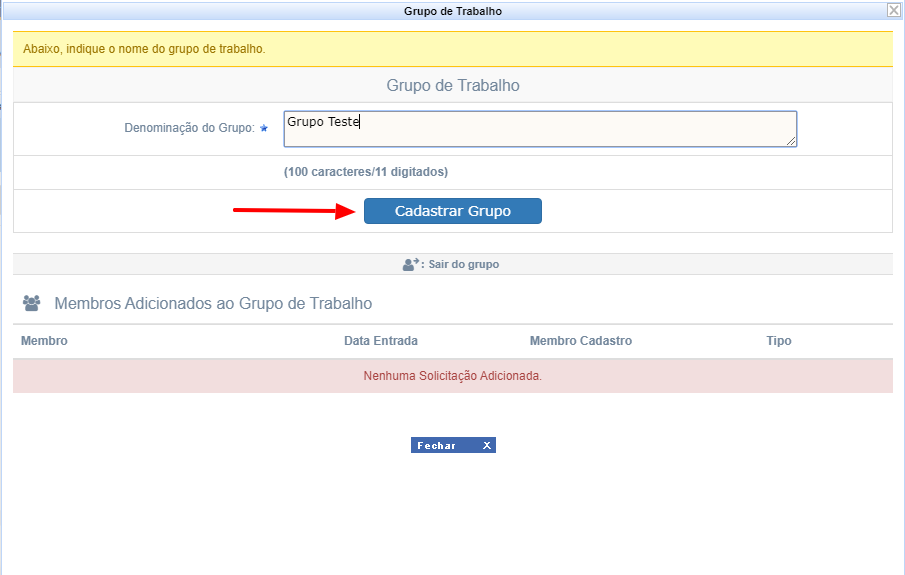Click the Data Entrada column header
This screenshot has width=905, height=575.
point(381,341)
